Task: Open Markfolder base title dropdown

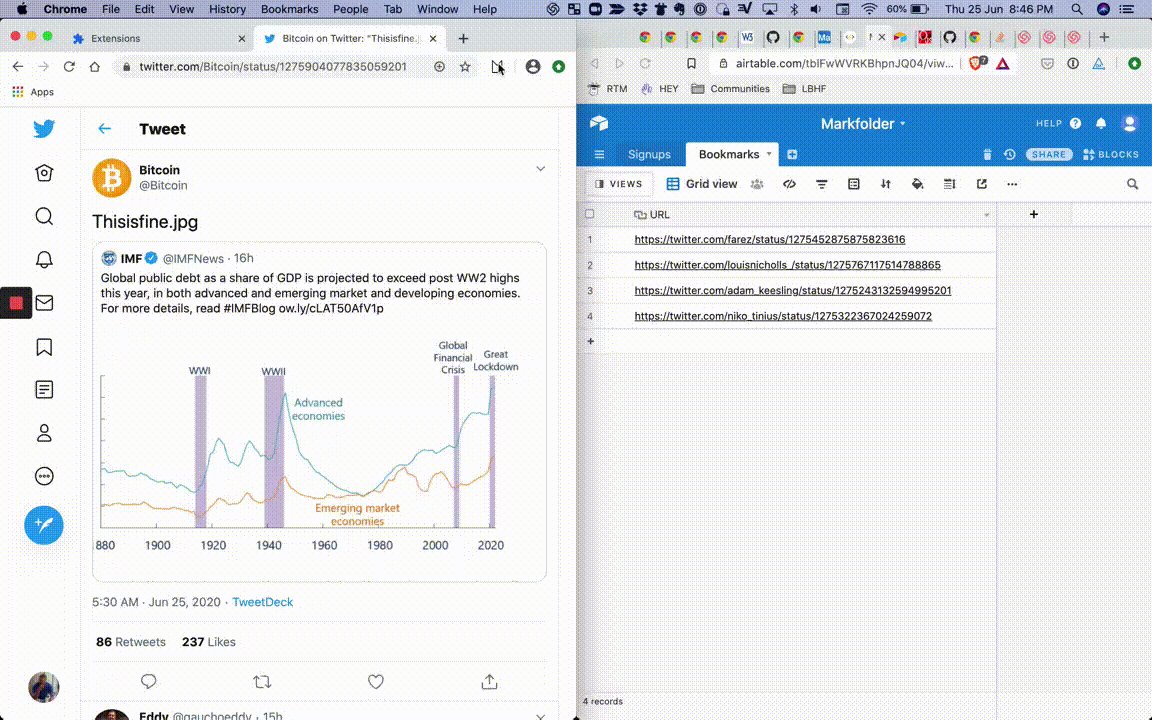Action: click(863, 123)
